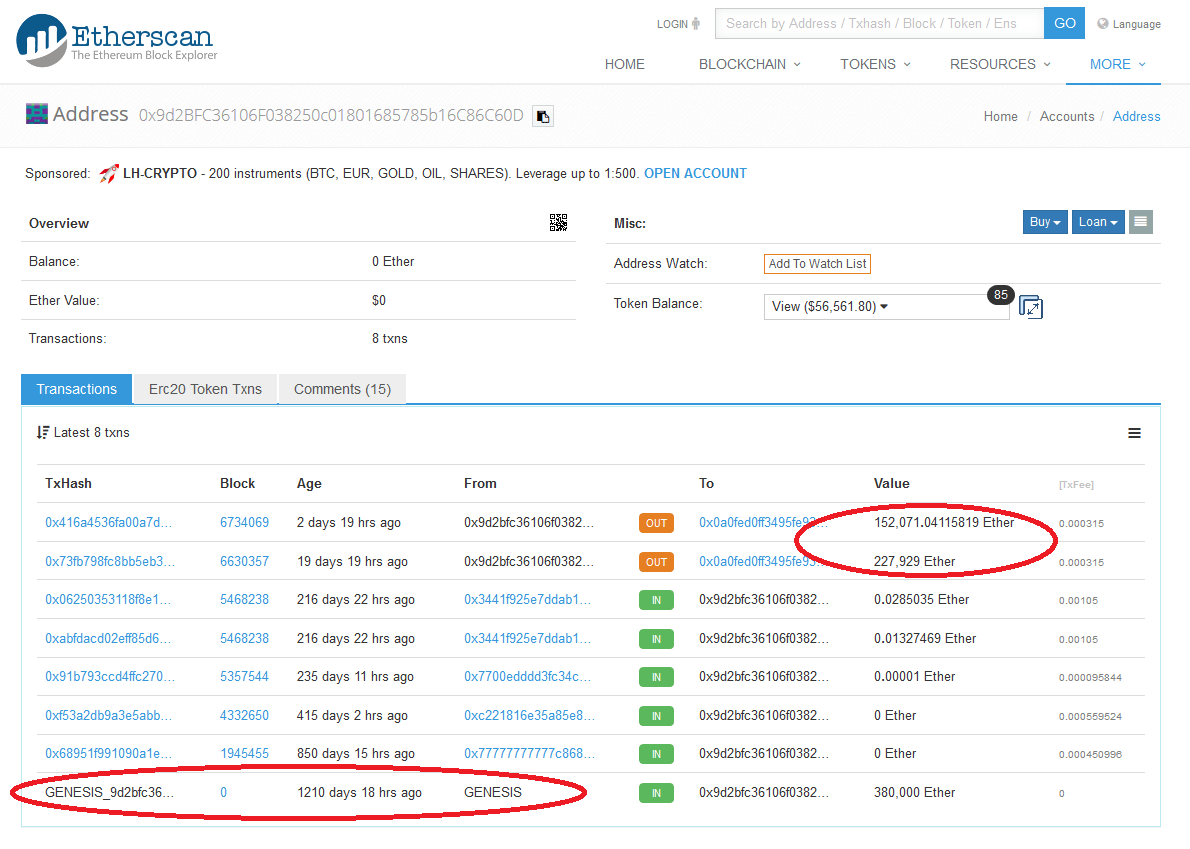Screen dimensions: 1190x849
Task: Switch to the Erc20 Token Txns tab
Action: click(x=205, y=389)
